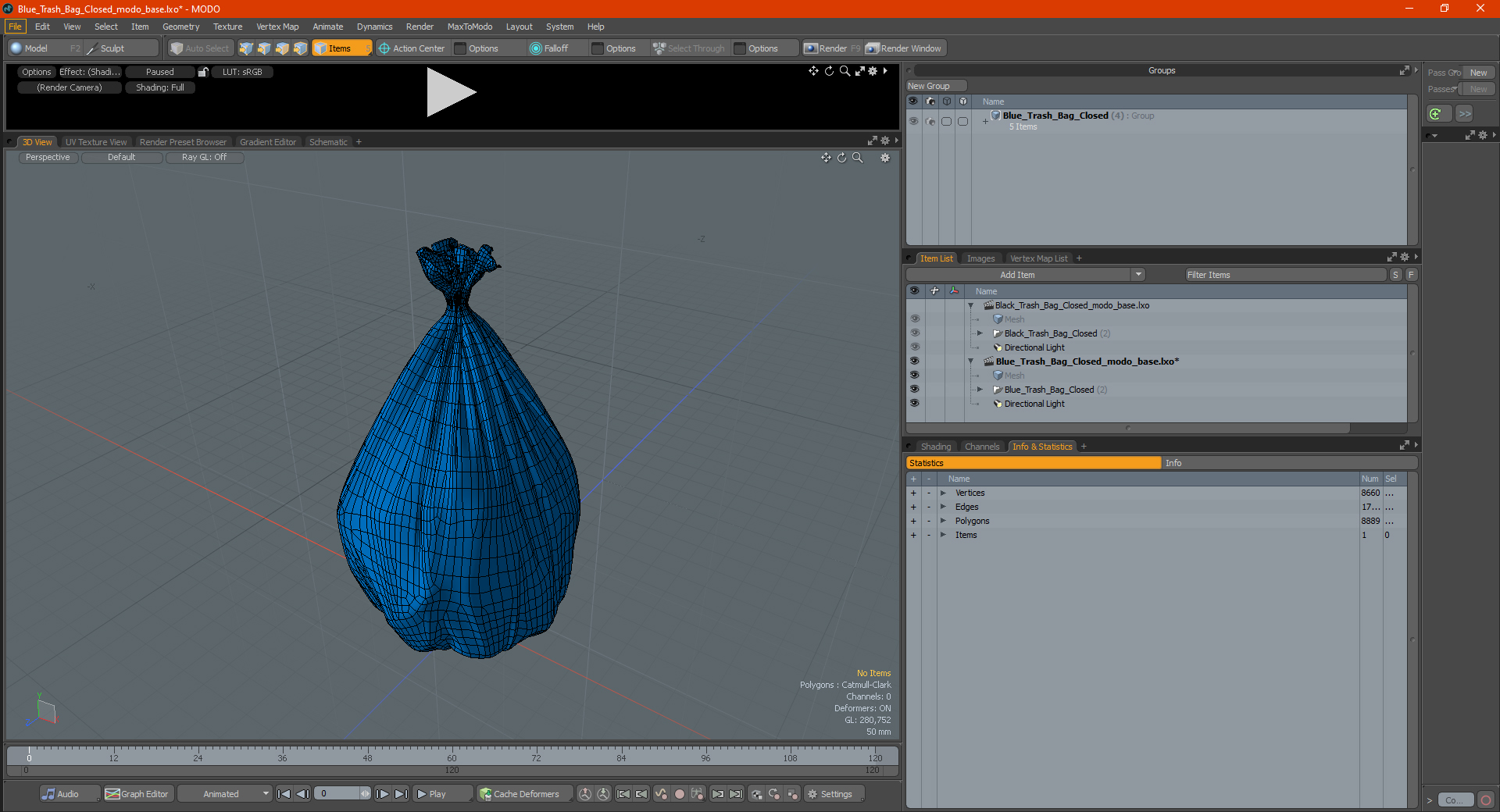Switch to Channels tab
The image size is (1500, 812).
pos(981,447)
